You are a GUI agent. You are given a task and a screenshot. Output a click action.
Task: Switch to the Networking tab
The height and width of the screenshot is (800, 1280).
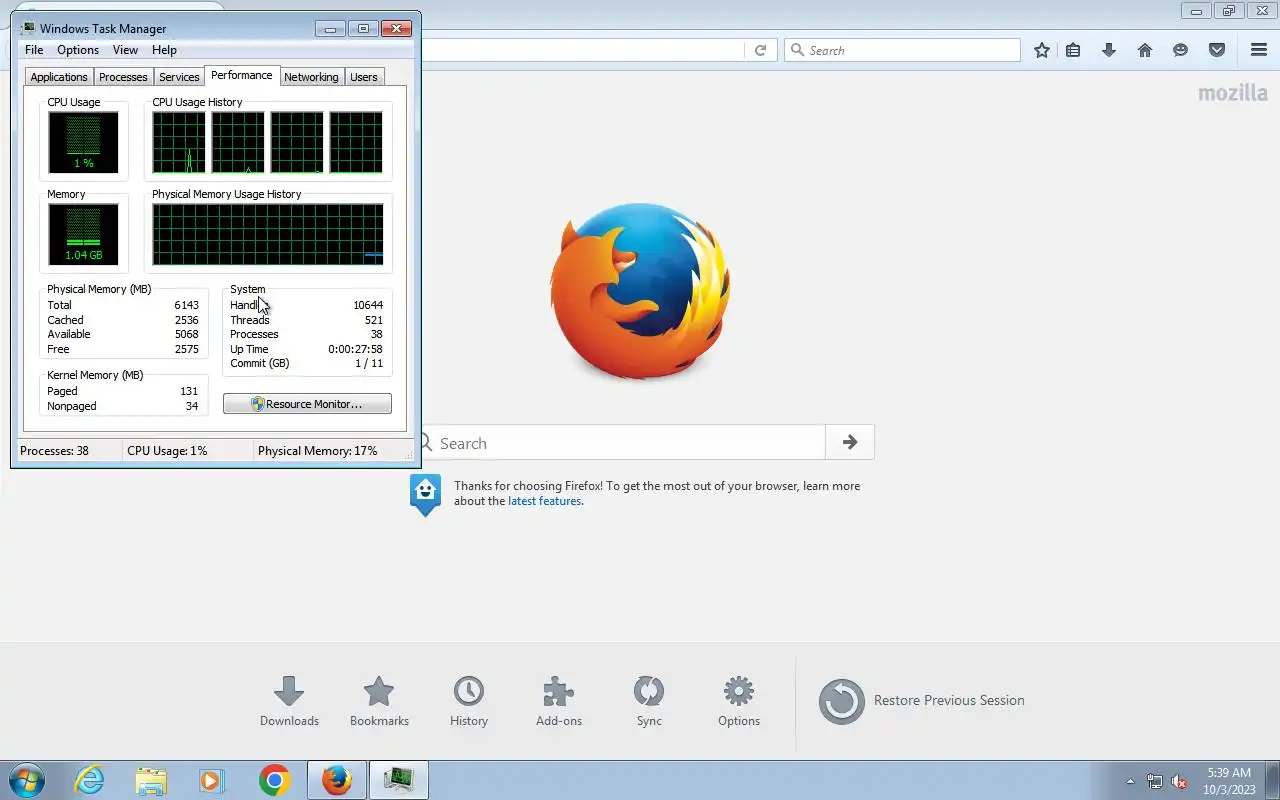coord(311,77)
